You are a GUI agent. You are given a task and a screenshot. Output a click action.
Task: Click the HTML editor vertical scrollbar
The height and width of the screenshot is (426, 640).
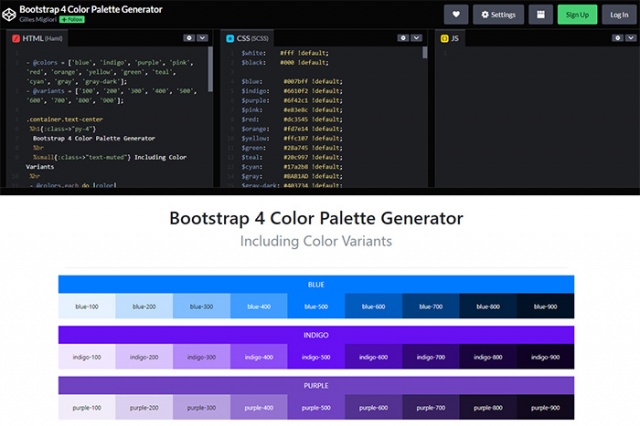point(210,69)
